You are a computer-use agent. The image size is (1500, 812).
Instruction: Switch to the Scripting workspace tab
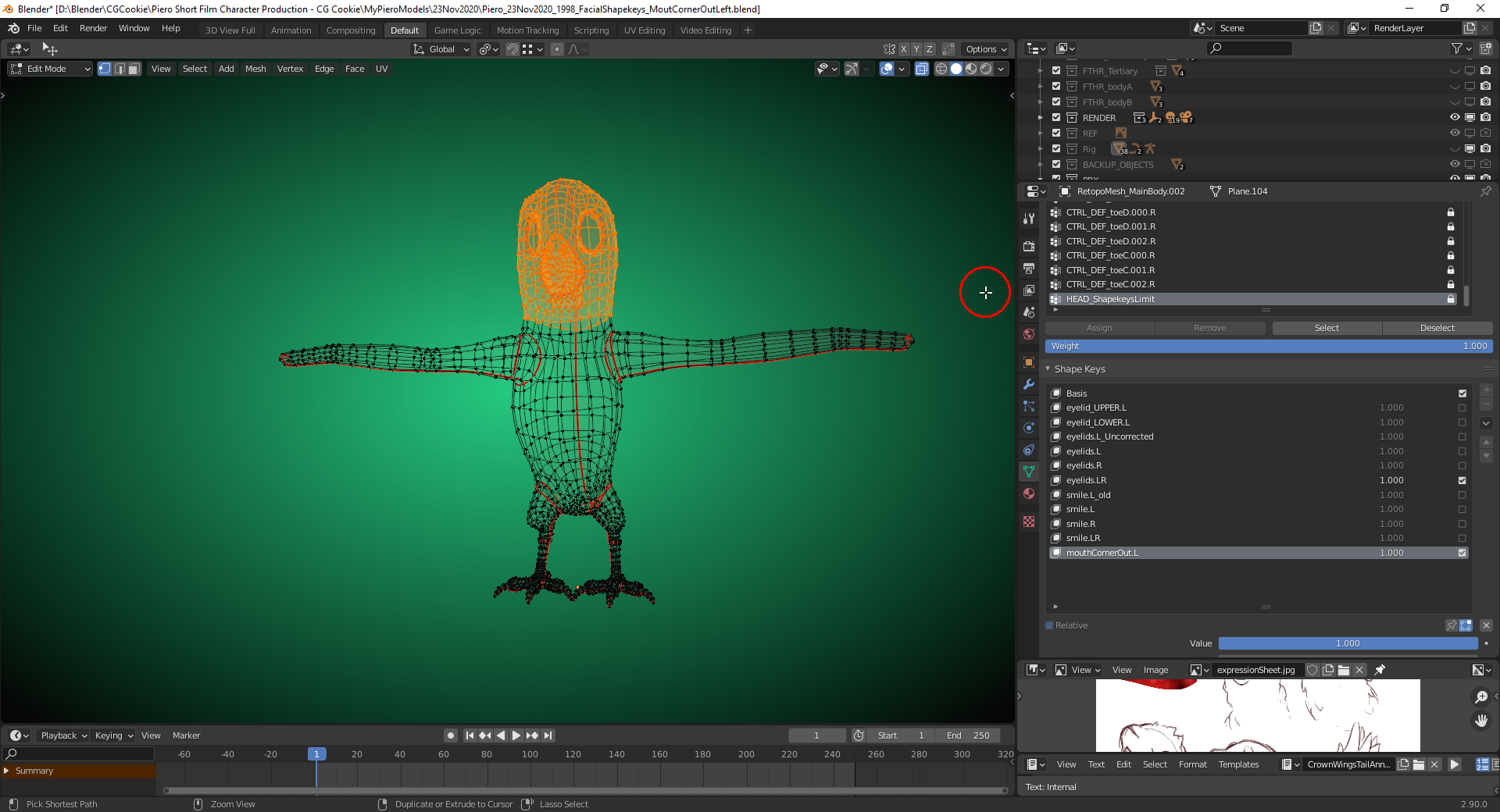[x=591, y=30]
